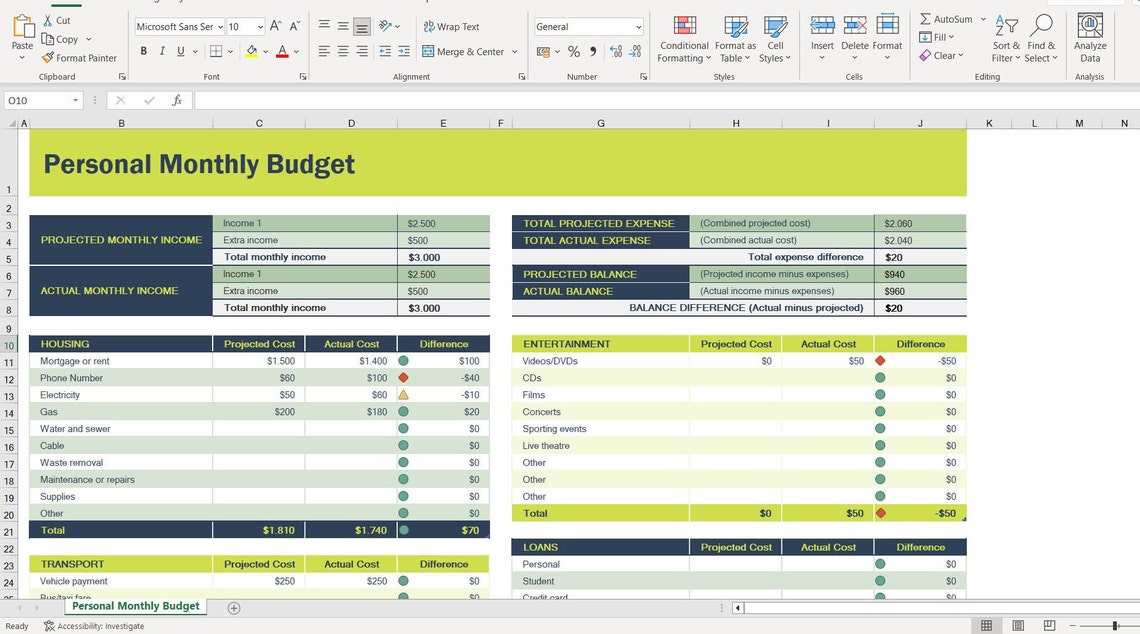Toggle italic formatting
1140x634 pixels.
(x=162, y=50)
